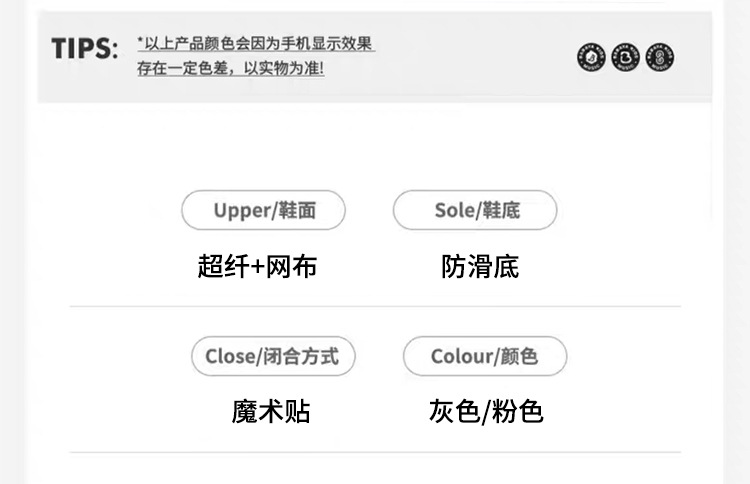This screenshot has height=484, width=750.
Task: Click the rightmost Babaya Kids round badge
Action: click(659, 58)
